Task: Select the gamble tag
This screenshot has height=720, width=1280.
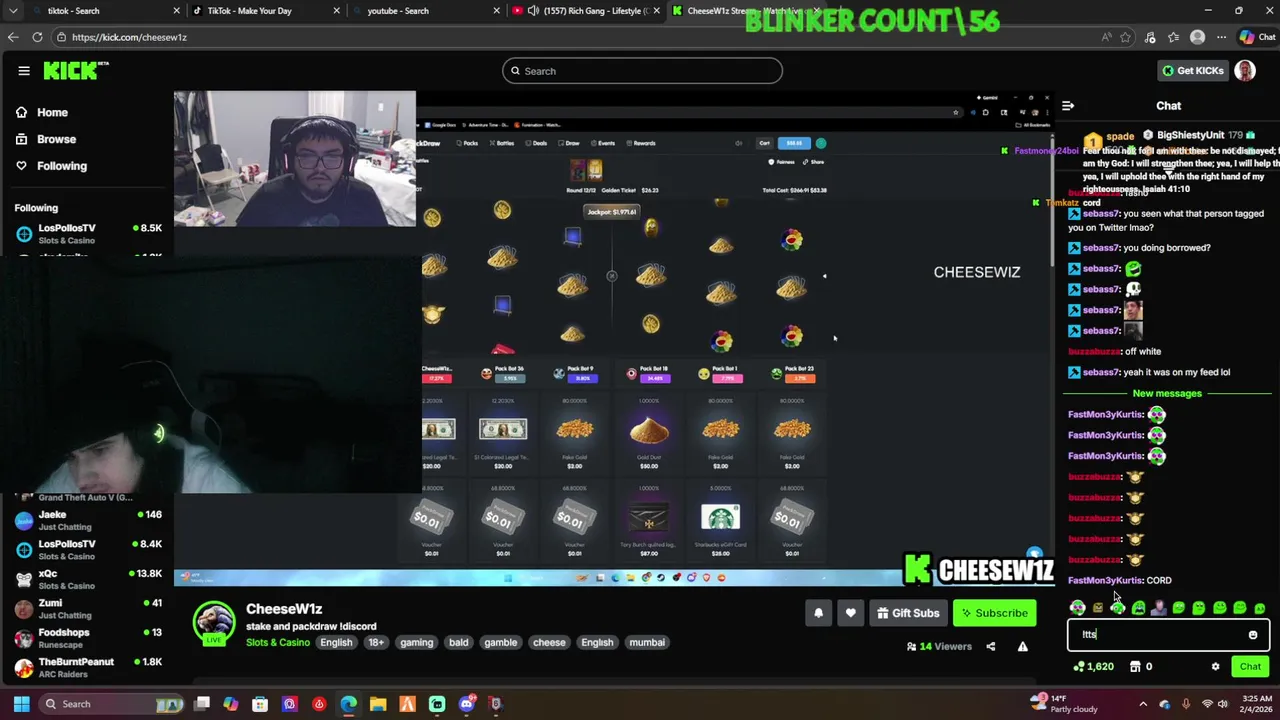Action: [x=501, y=643]
